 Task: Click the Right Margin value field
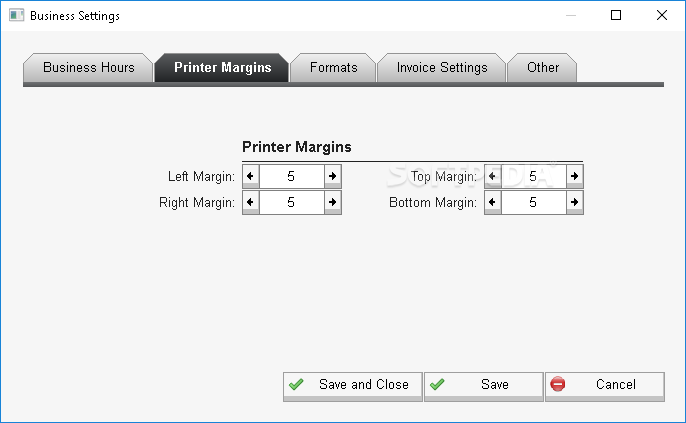click(292, 203)
